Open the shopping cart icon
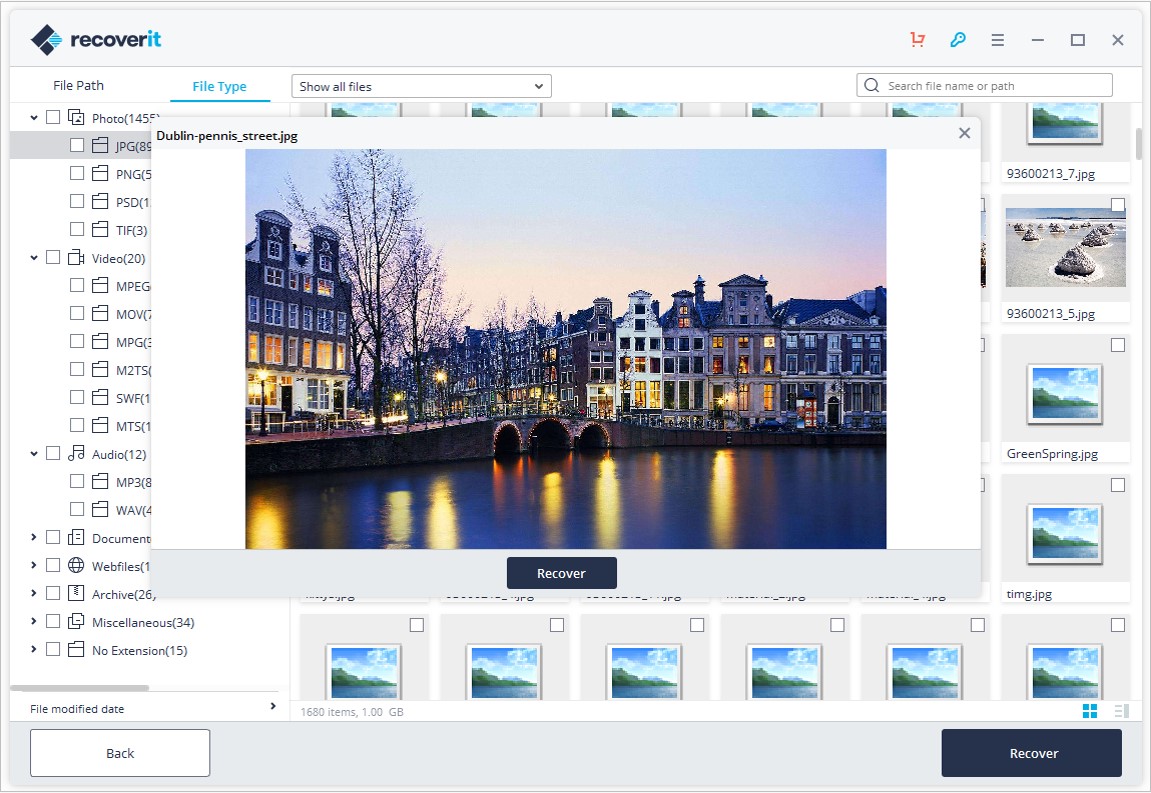This screenshot has height=793, width=1151. [x=918, y=40]
